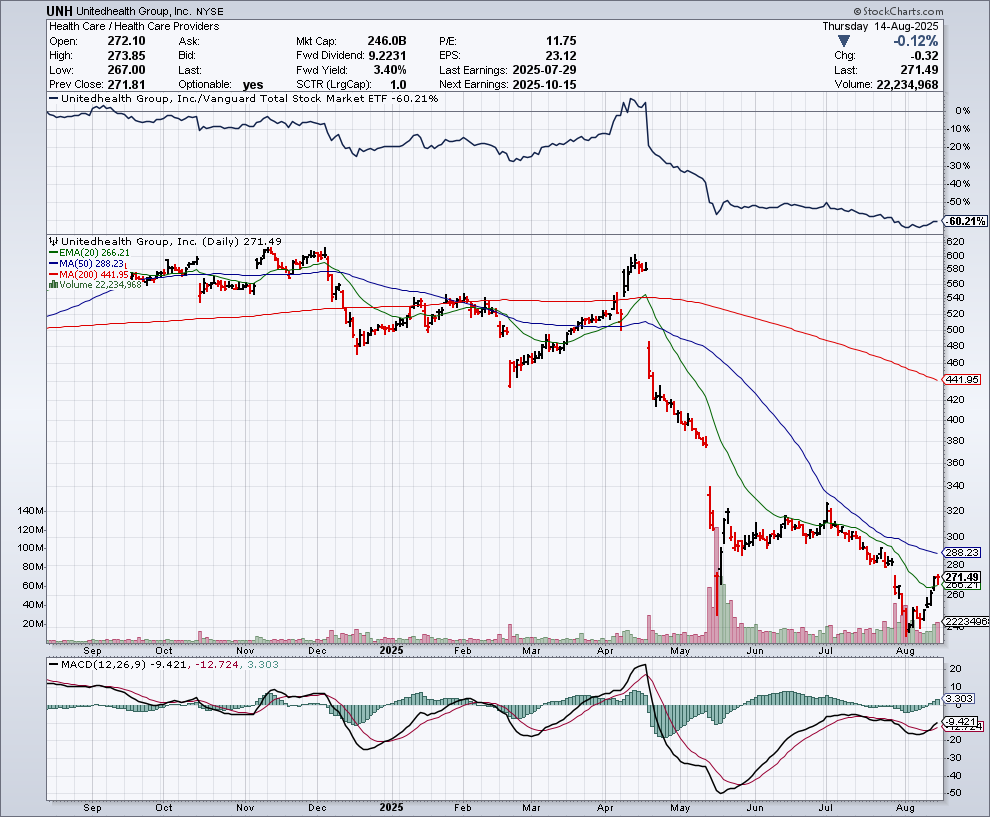
Task: Click the MACD(12,26,9) indicator legend
Action: pos(164,665)
